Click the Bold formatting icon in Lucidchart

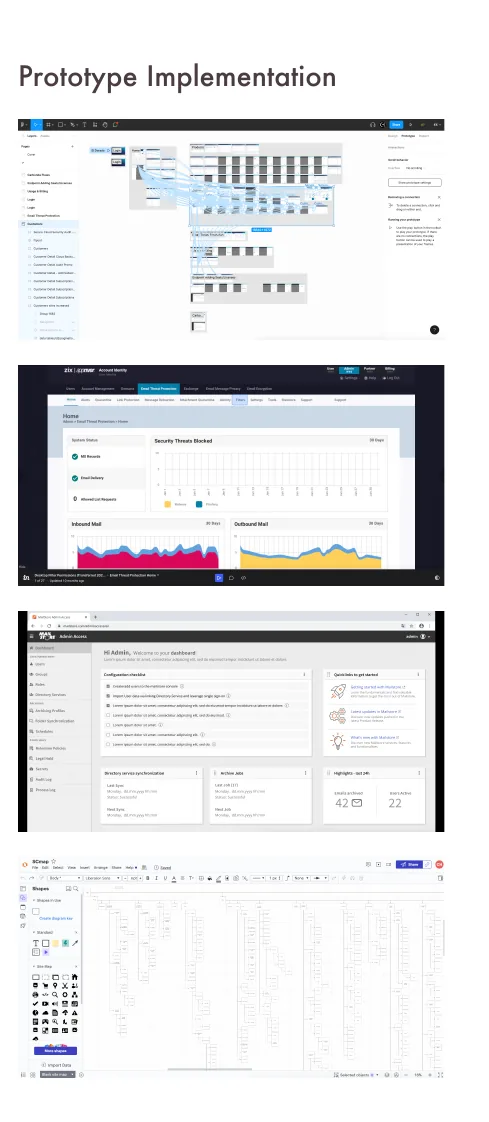point(147,878)
